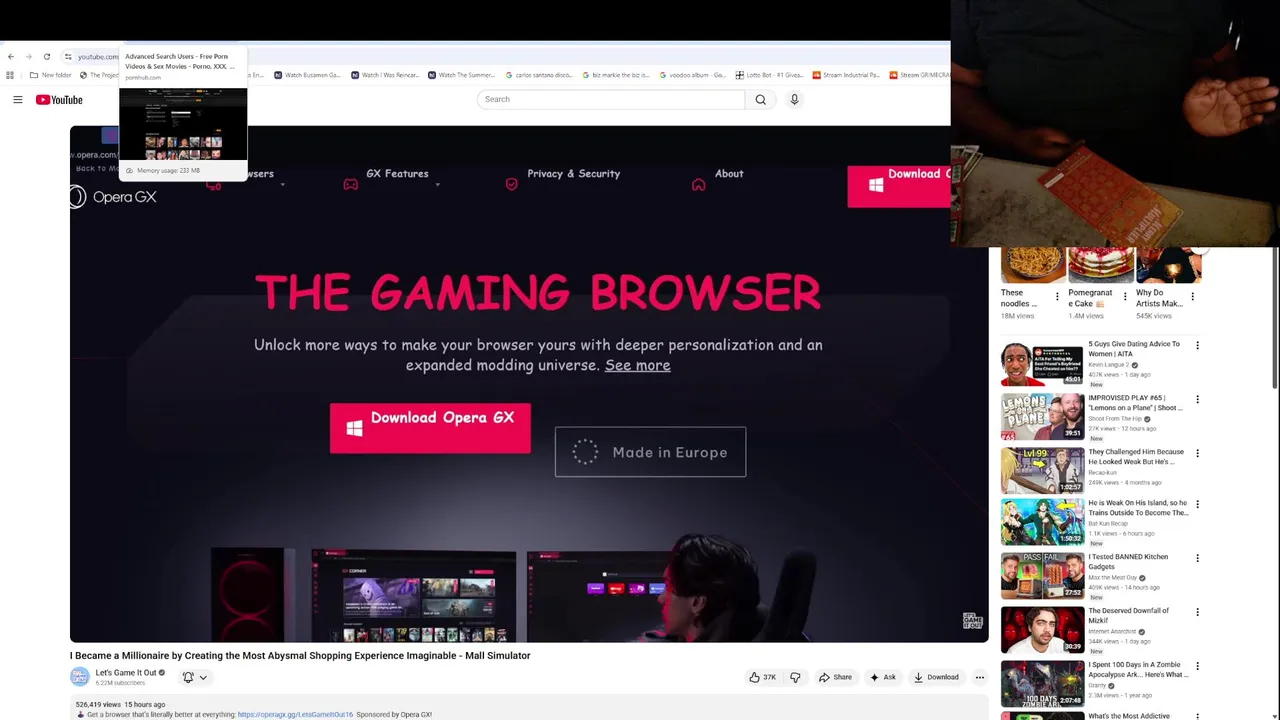Open the operagx.gg/LetsGameItOut16 link in the description
This screenshot has width=1280, height=720.
(x=295, y=715)
